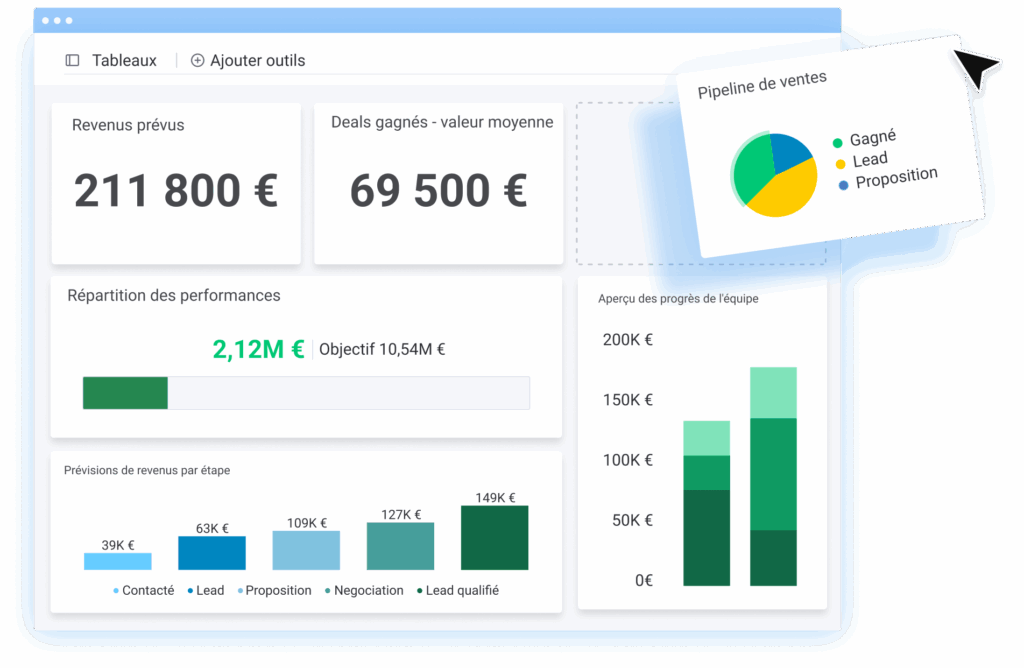The width and height of the screenshot is (1024, 668).
Task: Click the Proposition label in Pipeline legend
Action: tap(897, 177)
